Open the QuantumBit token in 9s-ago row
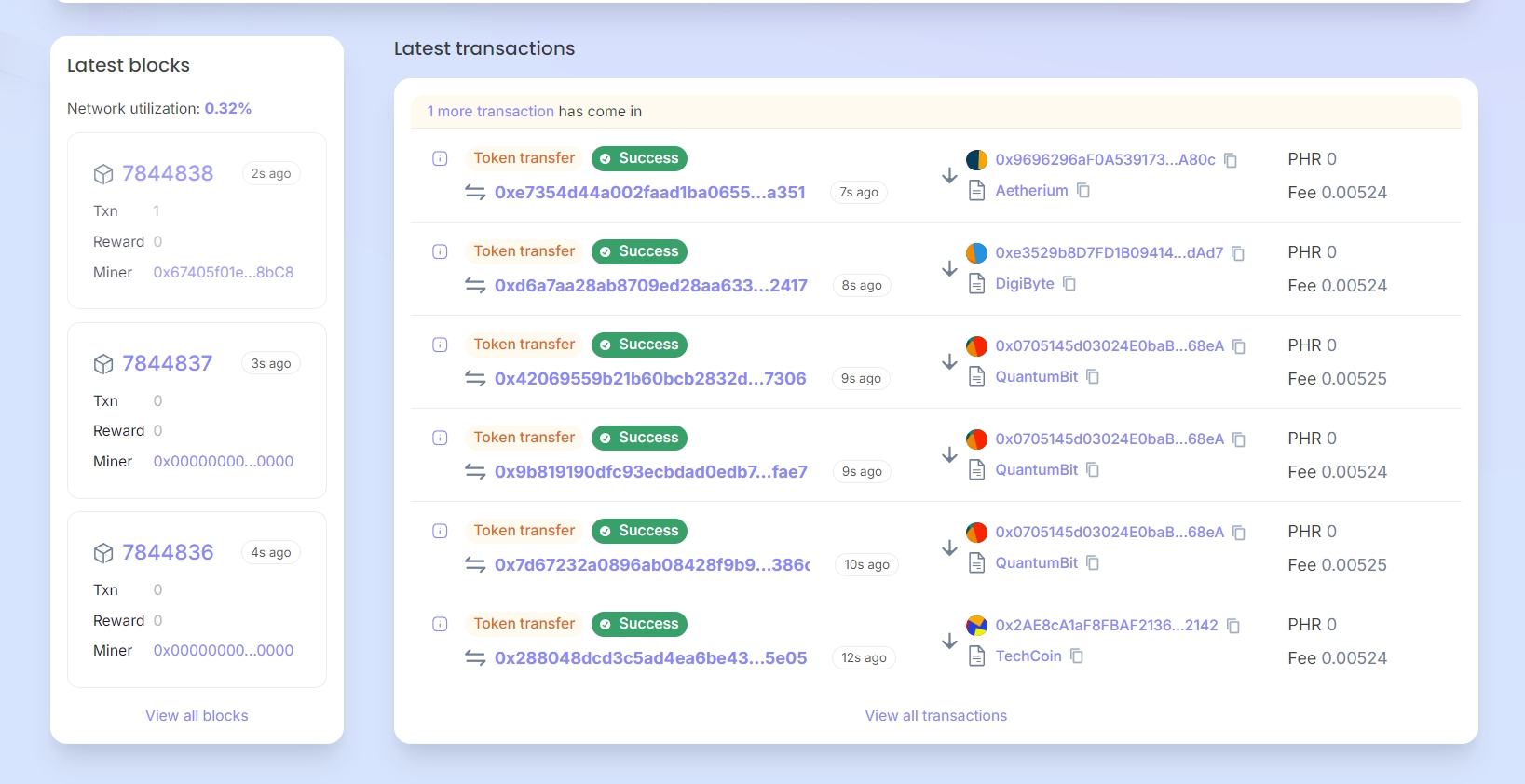 pos(1036,376)
